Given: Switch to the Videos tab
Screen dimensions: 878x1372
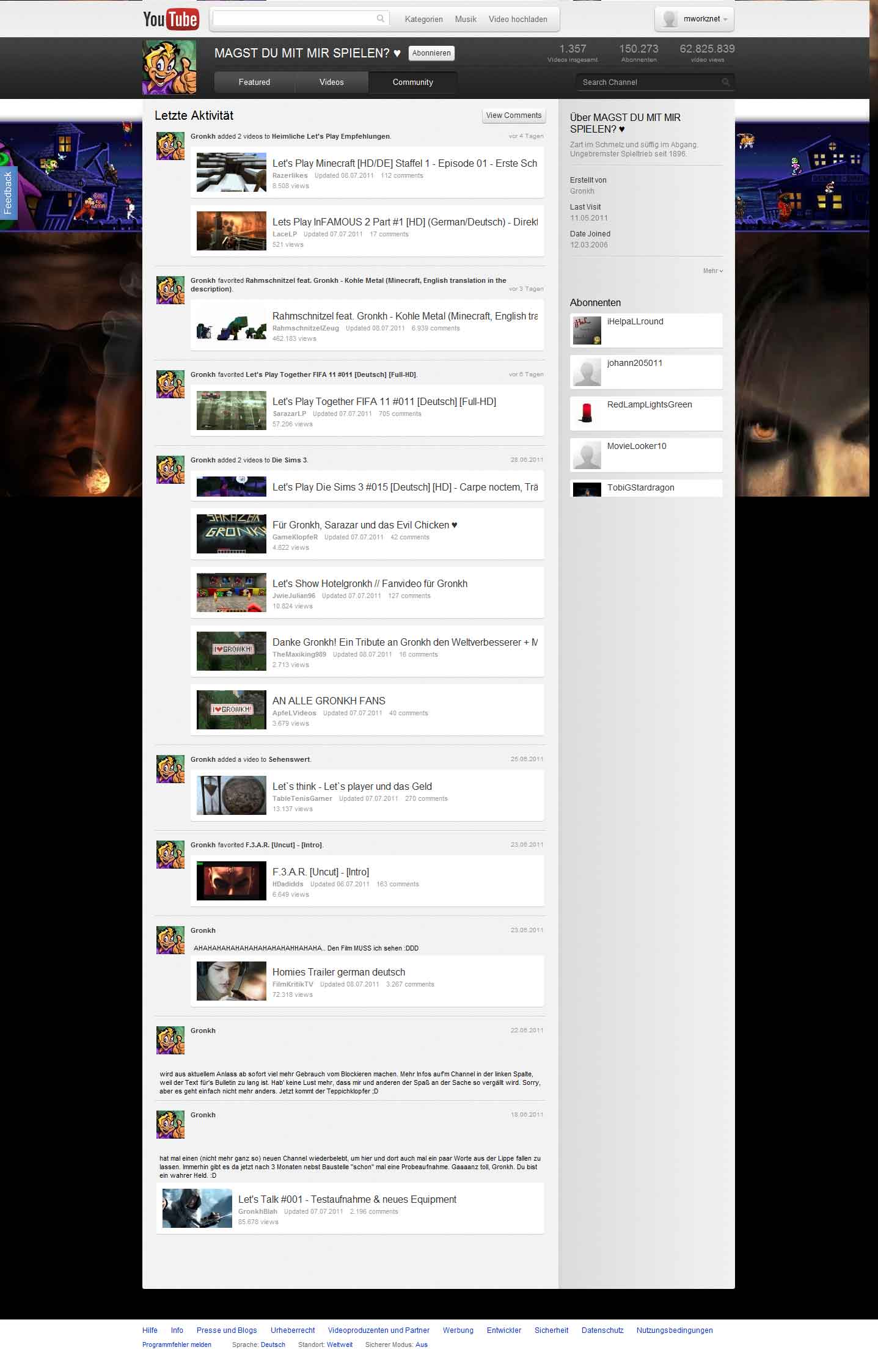Looking at the screenshot, I should pos(331,82).
